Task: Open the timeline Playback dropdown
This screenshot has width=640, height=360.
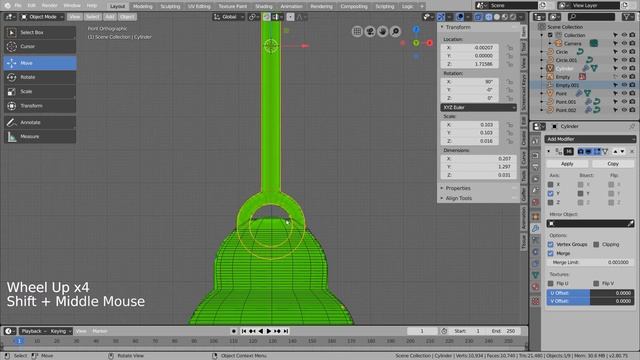Action: [x=33, y=331]
